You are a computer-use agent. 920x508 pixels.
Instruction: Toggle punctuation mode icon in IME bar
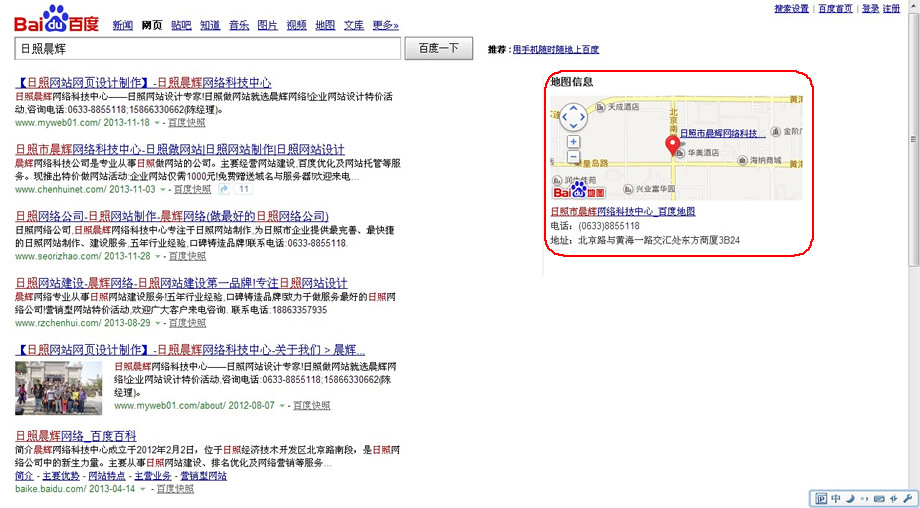click(864, 499)
